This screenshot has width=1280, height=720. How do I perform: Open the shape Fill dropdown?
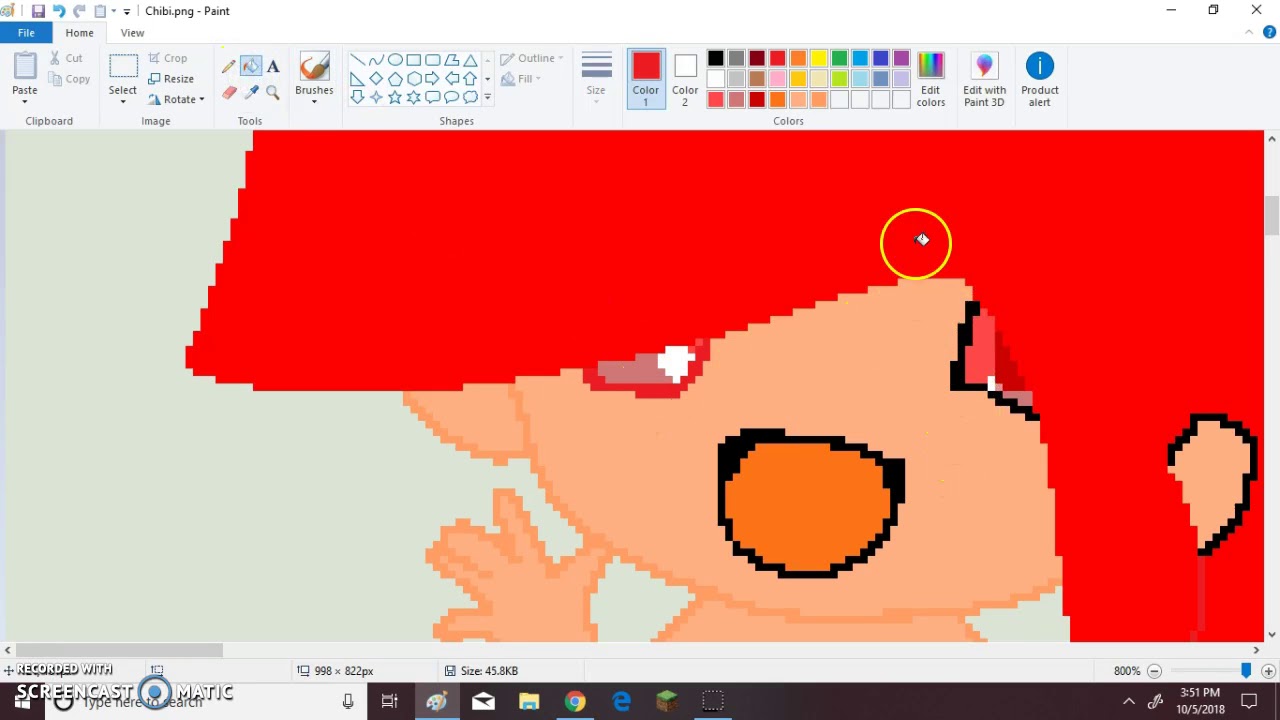[521, 79]
